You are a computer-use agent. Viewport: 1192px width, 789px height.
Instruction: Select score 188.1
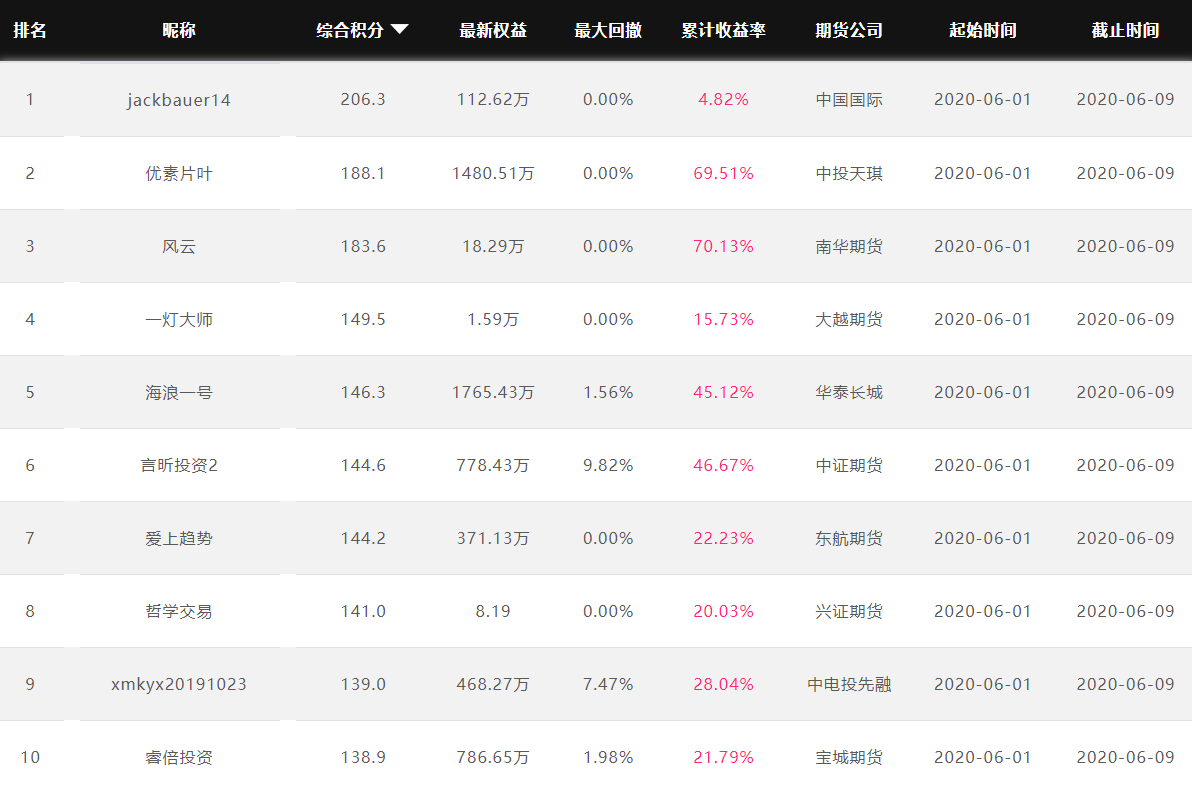click(363, 173)
